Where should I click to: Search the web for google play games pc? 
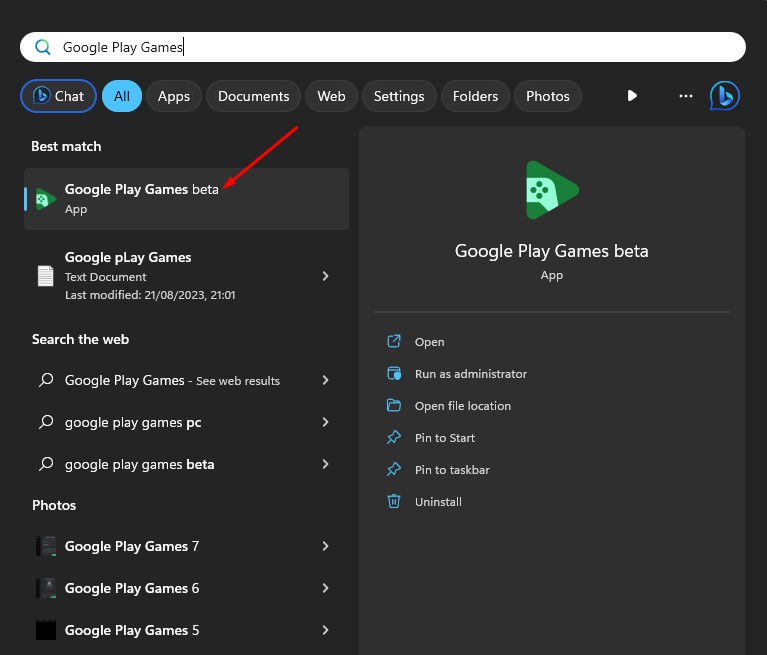pos(186,422)
